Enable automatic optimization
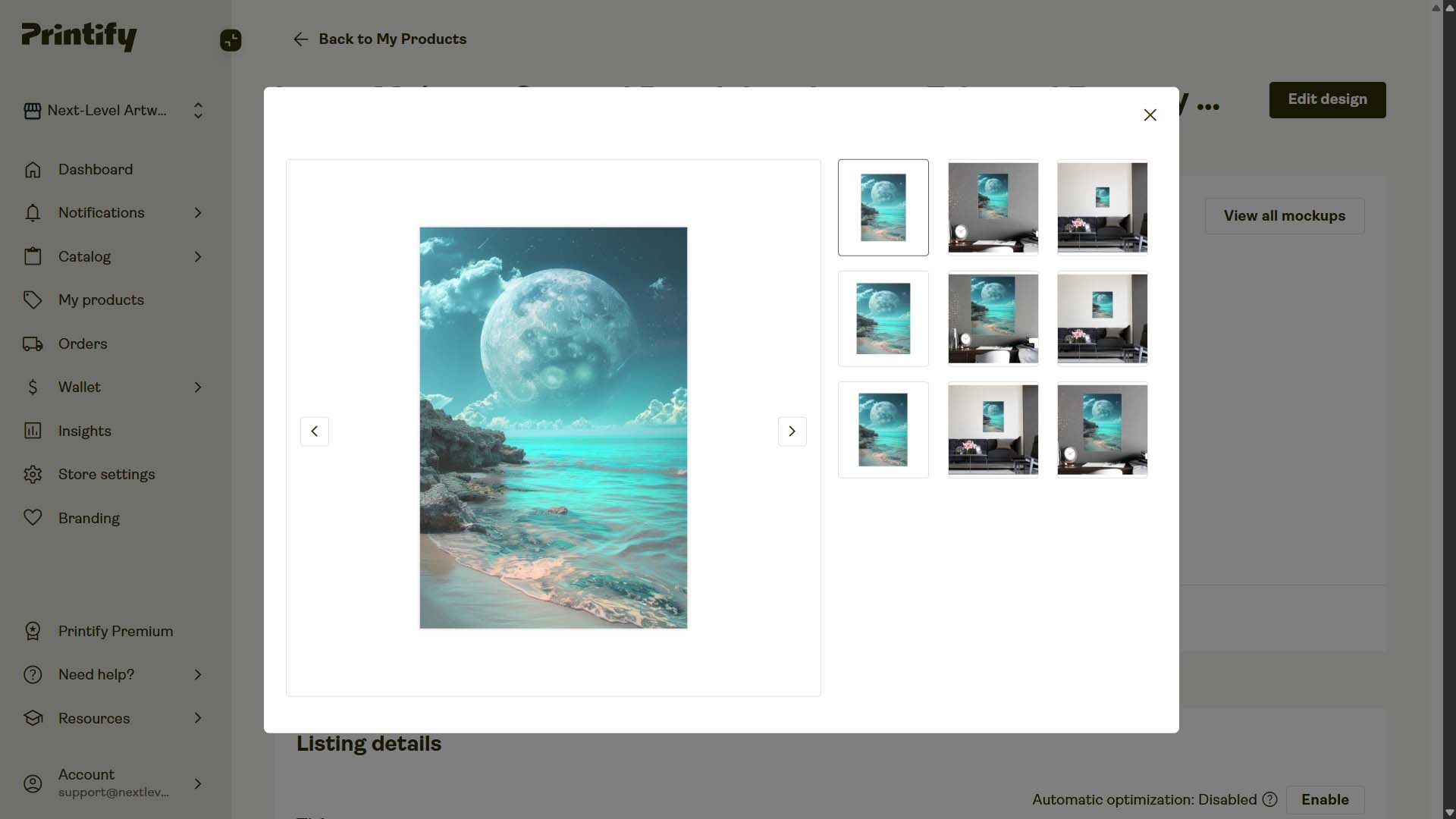The width and height of the screenshot is (1456, 819). click(x=1324, y=800)
